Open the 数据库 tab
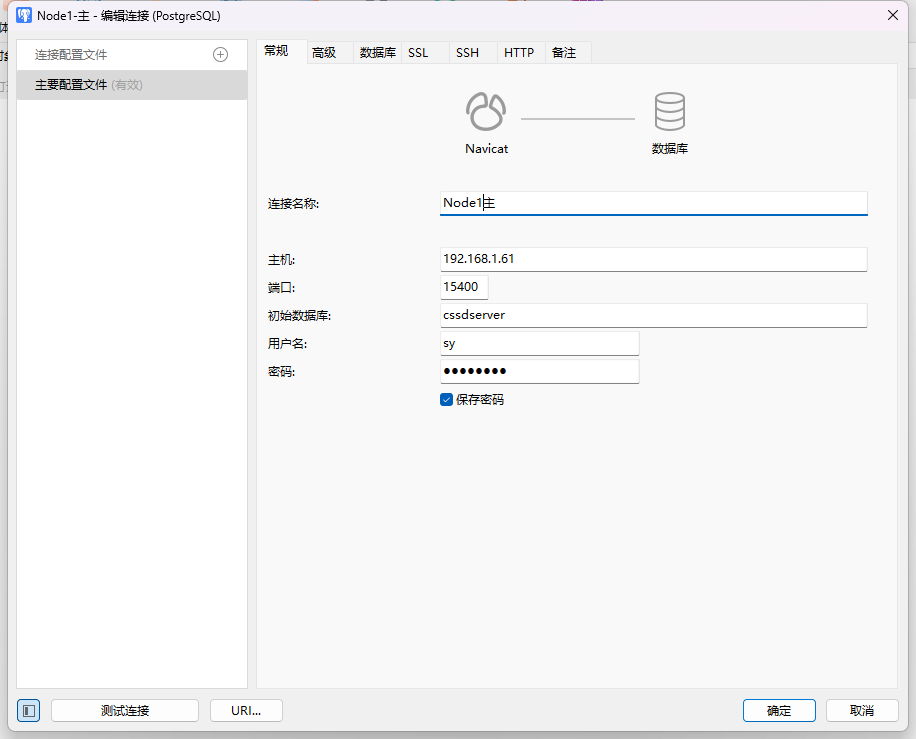Screen dimensions: 916x739 pos(377,53)
